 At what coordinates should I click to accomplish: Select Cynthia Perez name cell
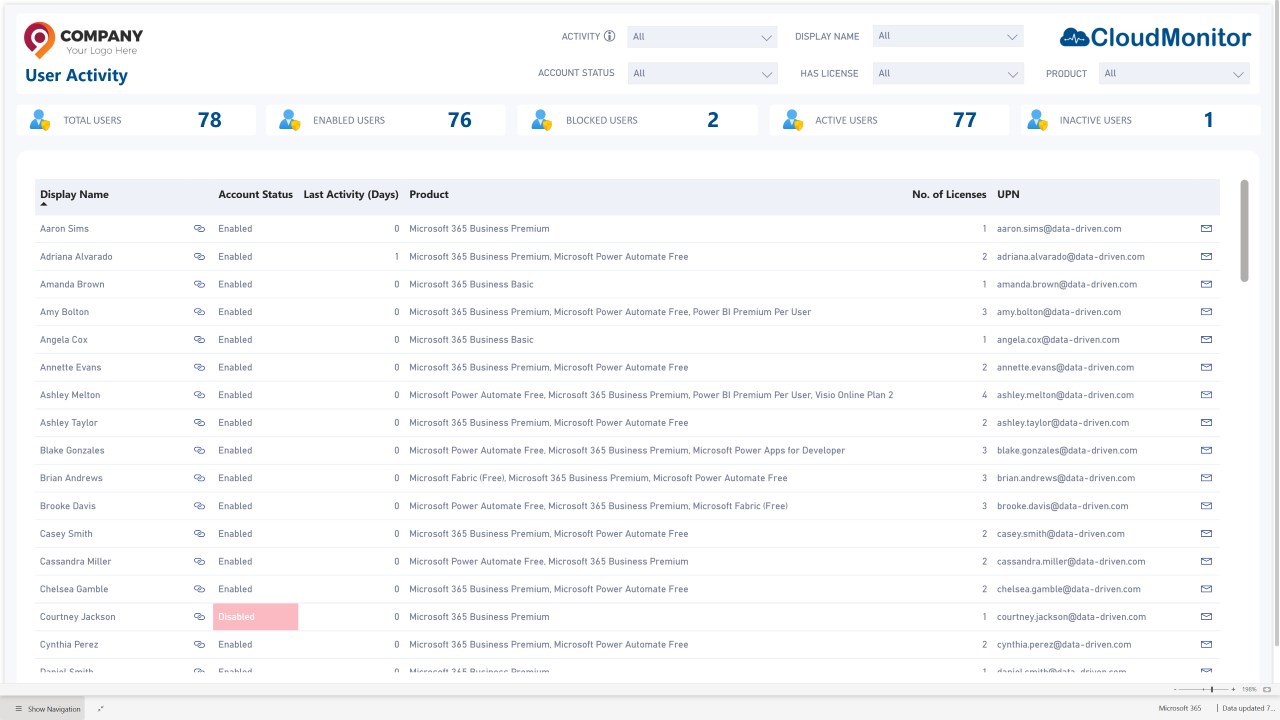(x=69, y=645)
